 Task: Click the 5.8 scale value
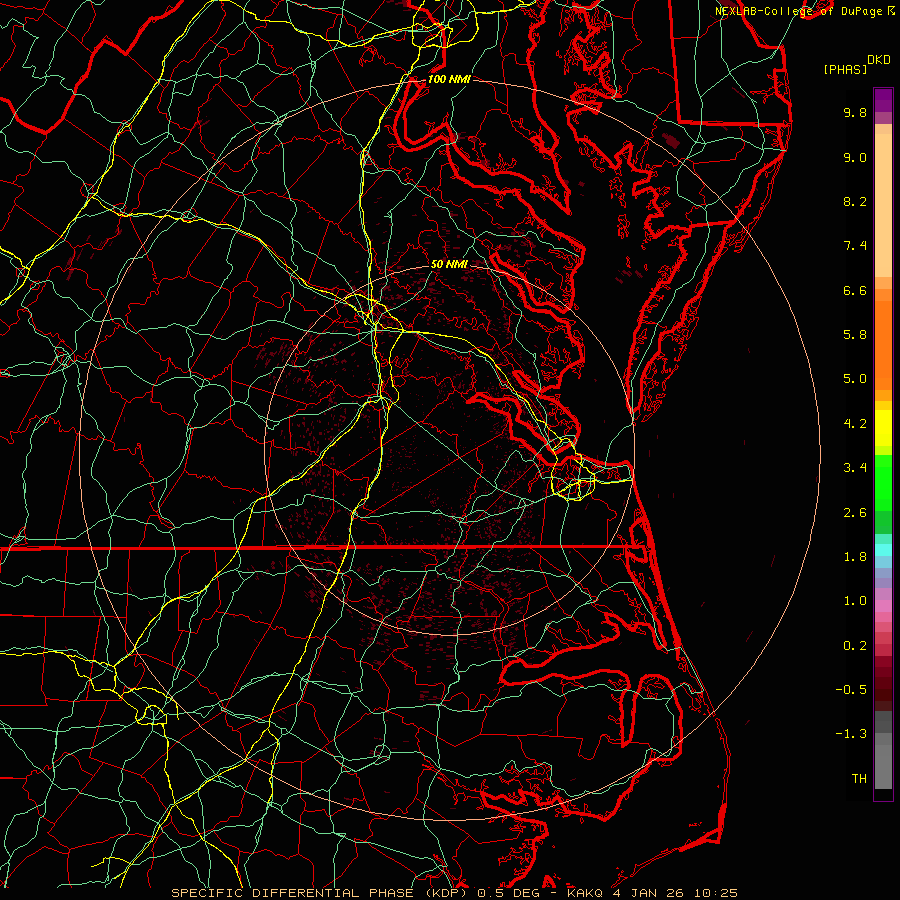click(855, 335)
